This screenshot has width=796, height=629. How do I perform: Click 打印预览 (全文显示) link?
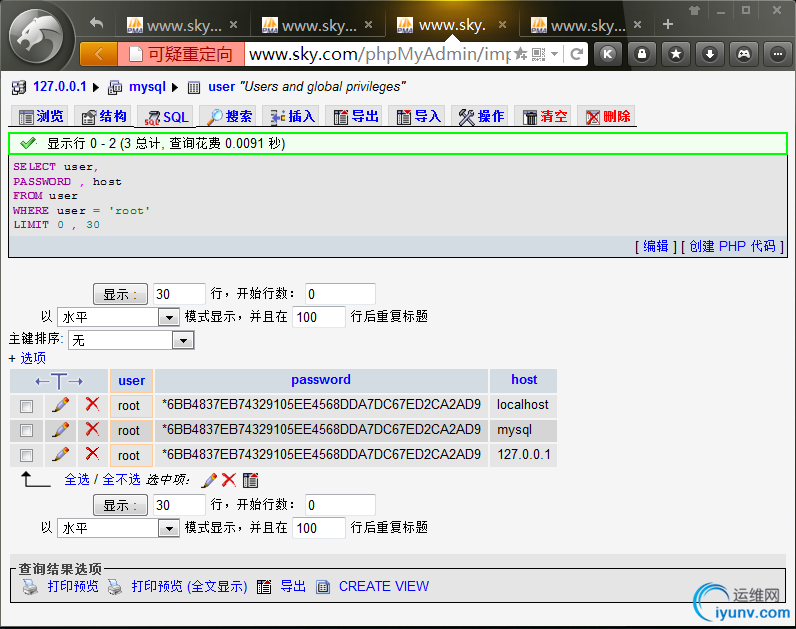pyautogui.click(x=189, y=586)
